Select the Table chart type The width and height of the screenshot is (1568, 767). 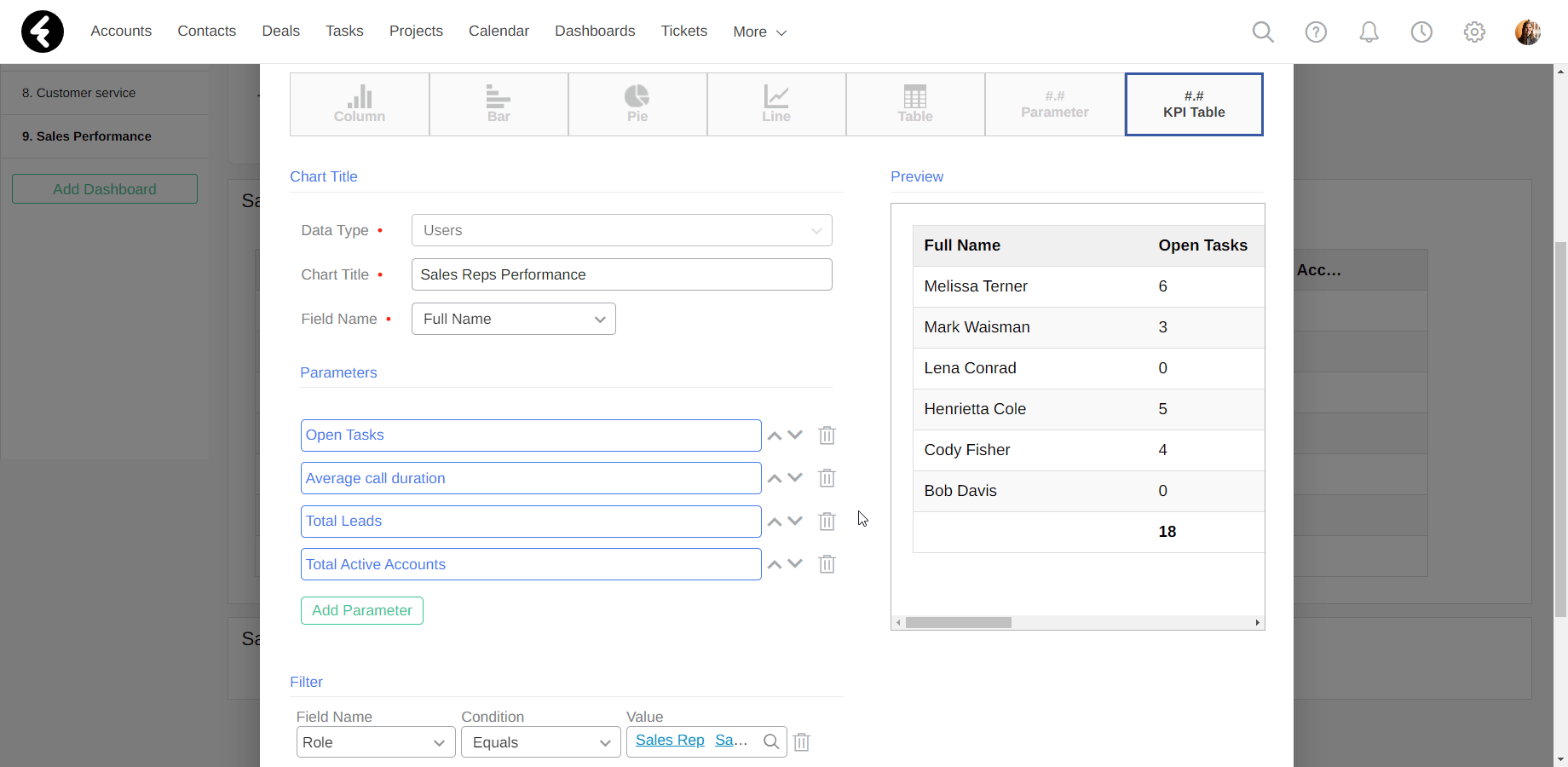[x=915, y=104]
